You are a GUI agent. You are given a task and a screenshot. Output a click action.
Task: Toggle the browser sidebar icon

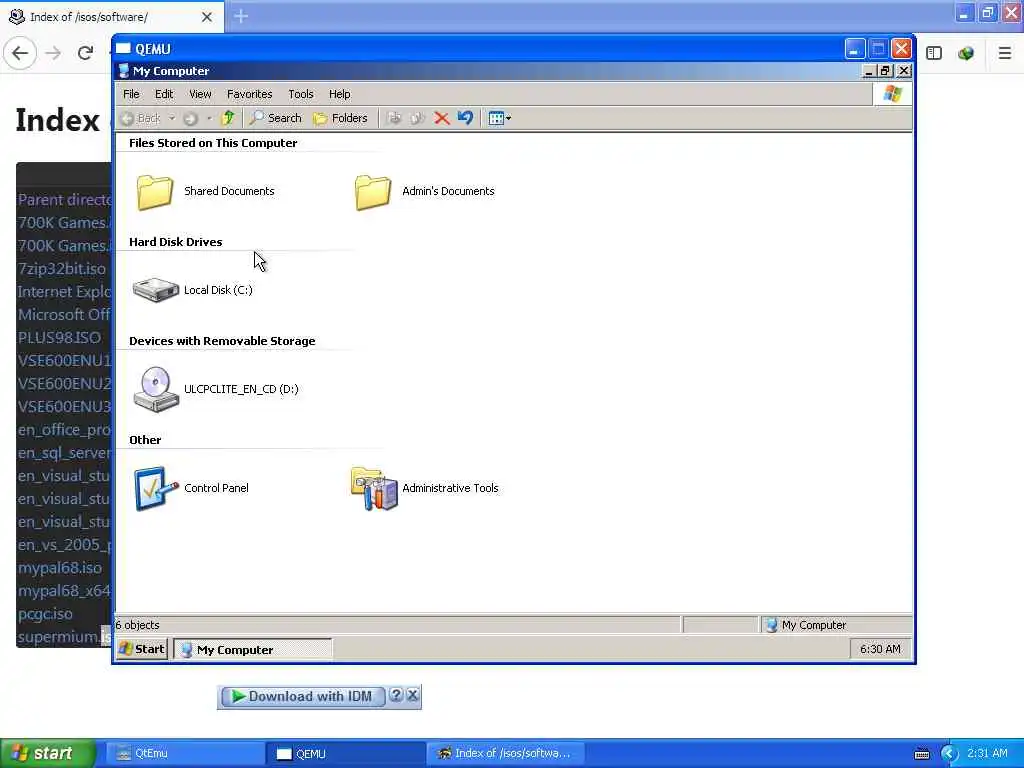click(934, 53)
